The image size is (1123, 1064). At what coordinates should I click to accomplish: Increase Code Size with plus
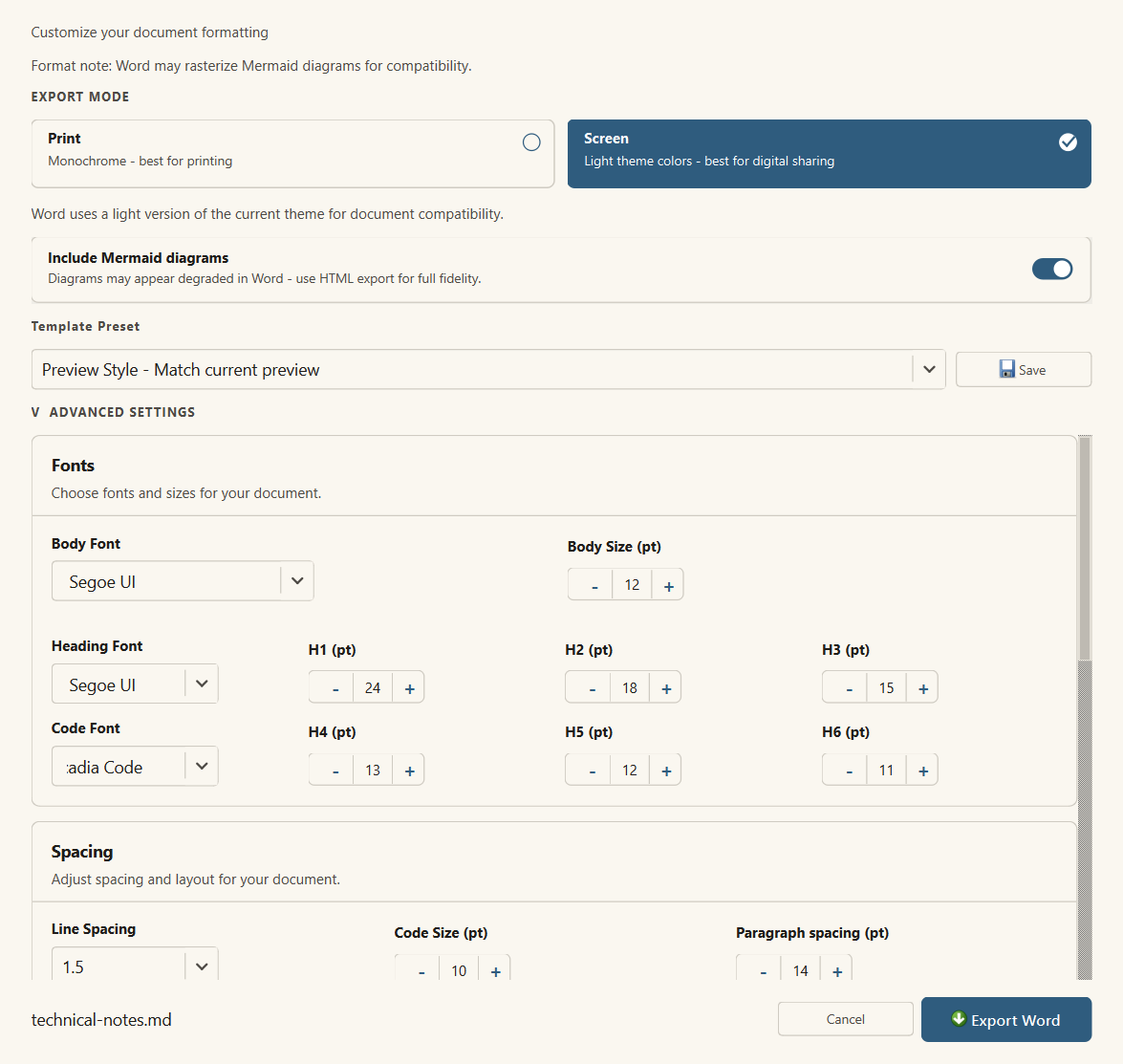point(495,968)
